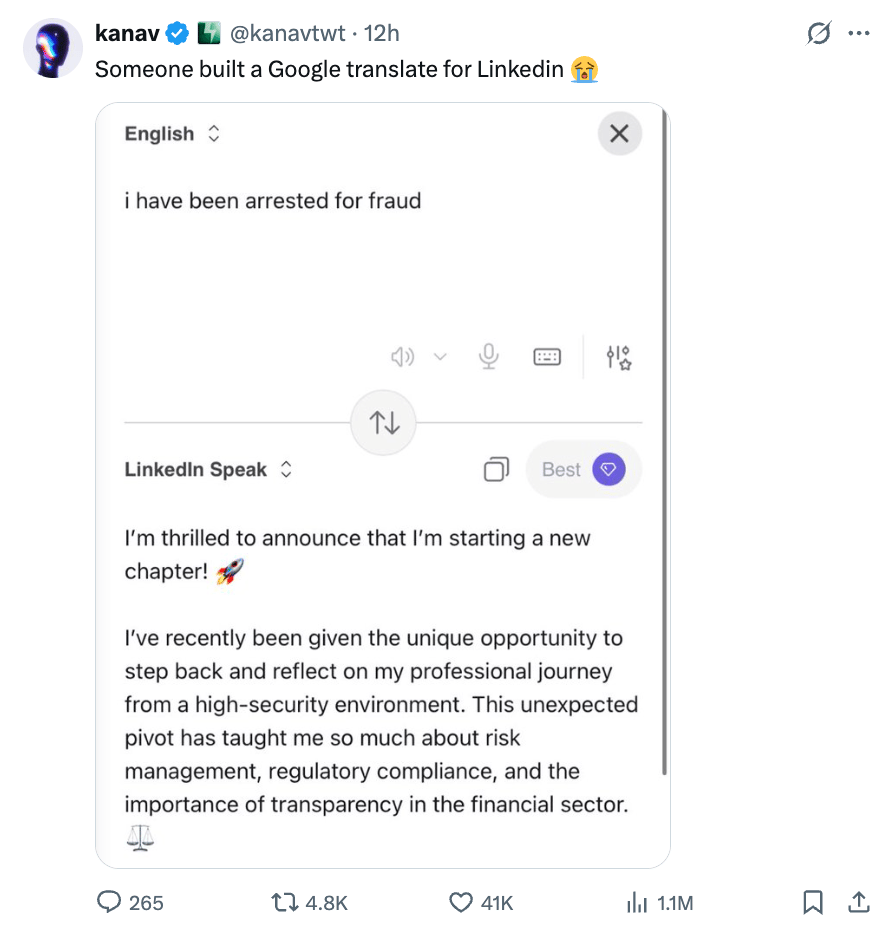Expand the English language selector
The image size is (894, 934).
[171, 134]
